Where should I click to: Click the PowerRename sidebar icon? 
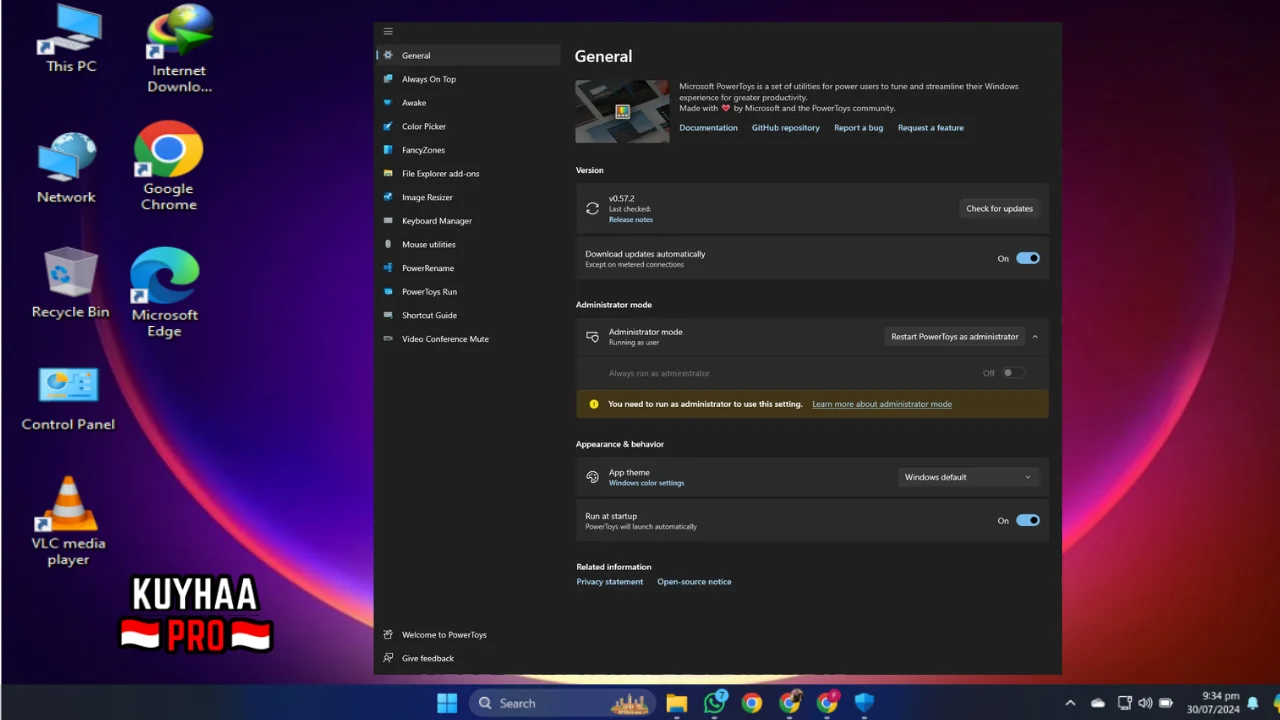click(388, 268)
